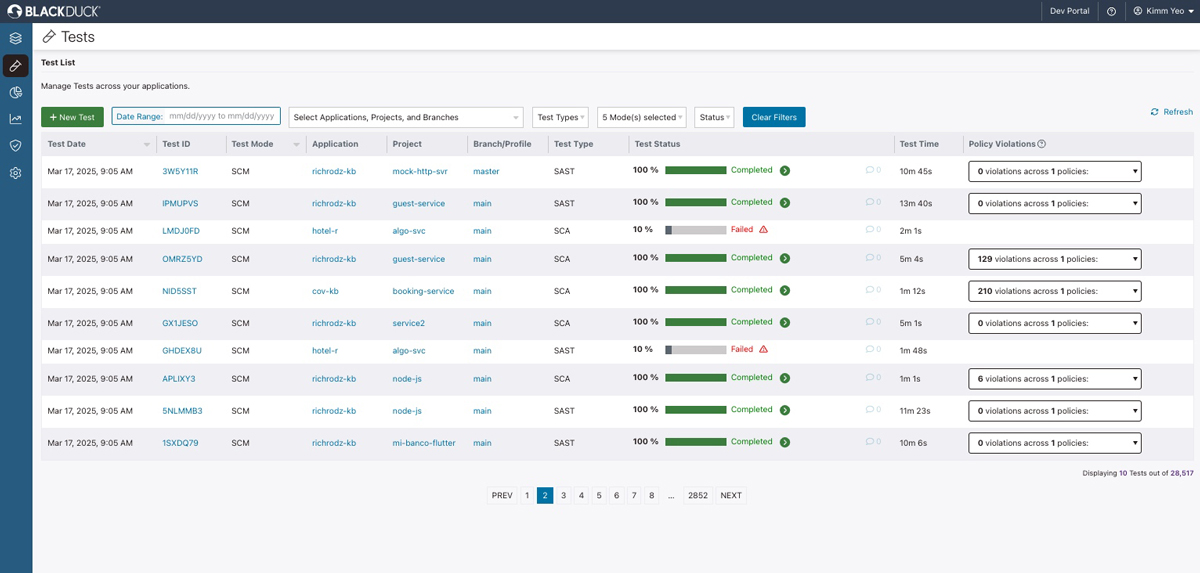Open the comment icon for test NID5SST

(x=870, y=290)
